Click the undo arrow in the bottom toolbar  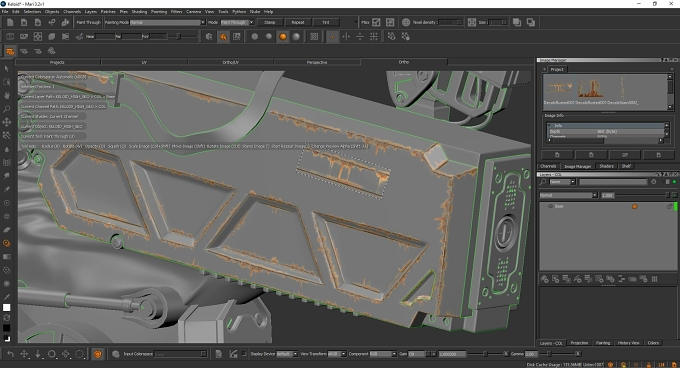pos(10,354)
